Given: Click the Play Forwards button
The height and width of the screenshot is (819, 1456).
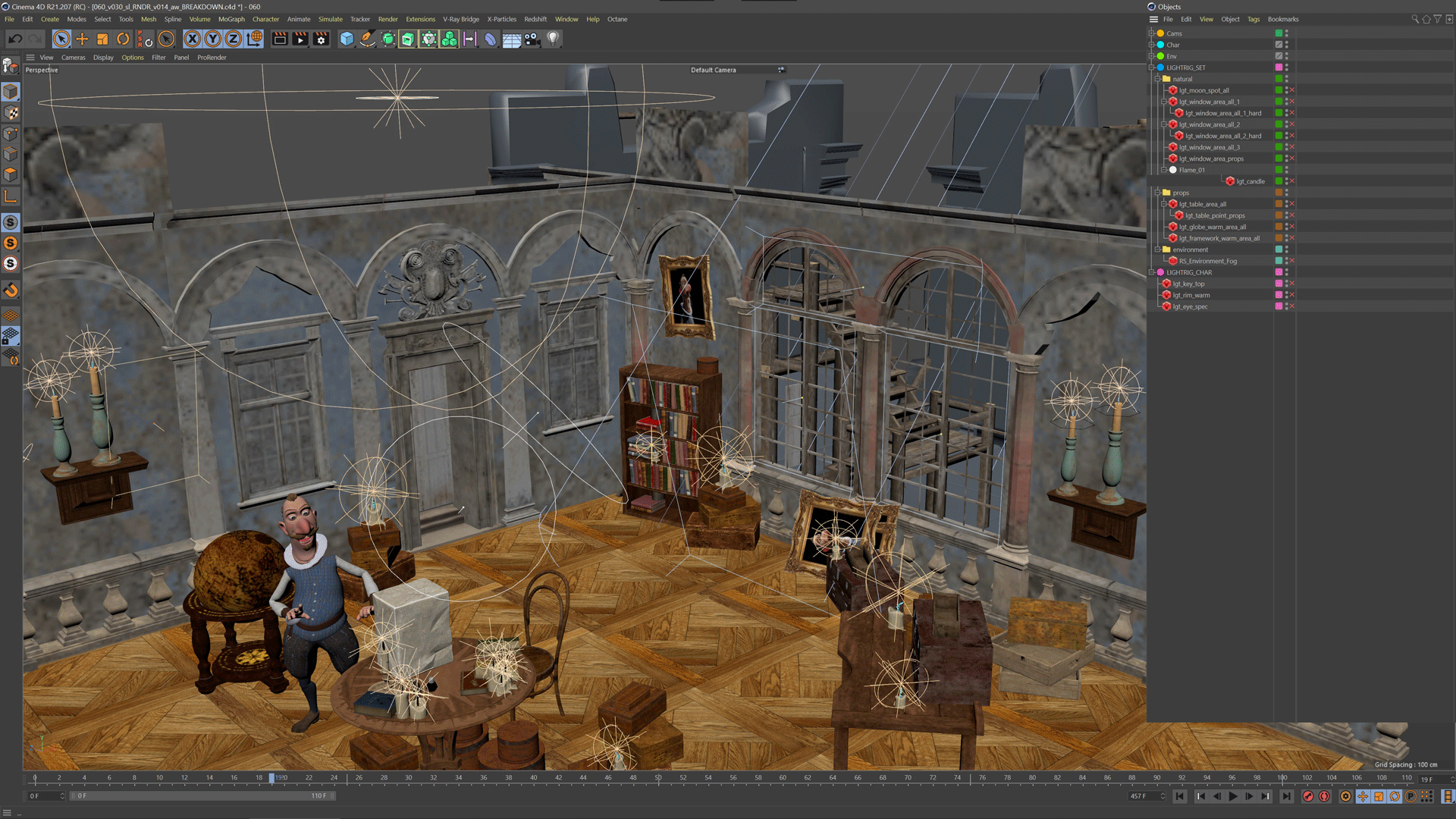Looking at the screenshot, I should [1233, 796].
